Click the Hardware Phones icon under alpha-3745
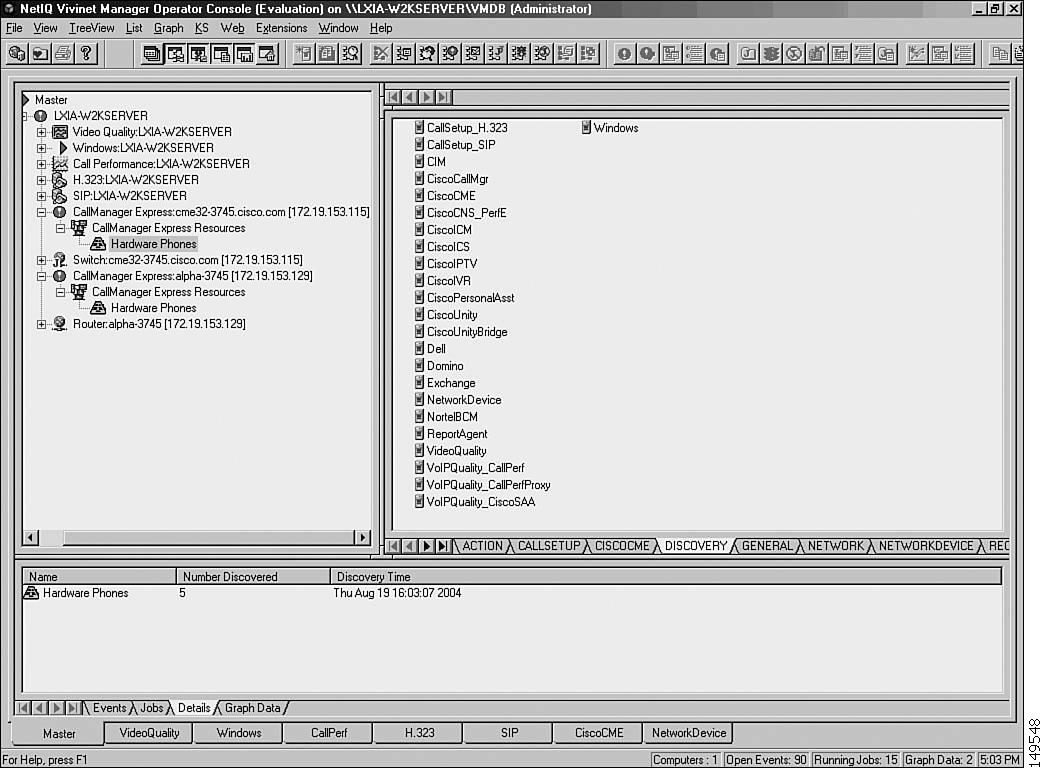 (x=98, y=308)
